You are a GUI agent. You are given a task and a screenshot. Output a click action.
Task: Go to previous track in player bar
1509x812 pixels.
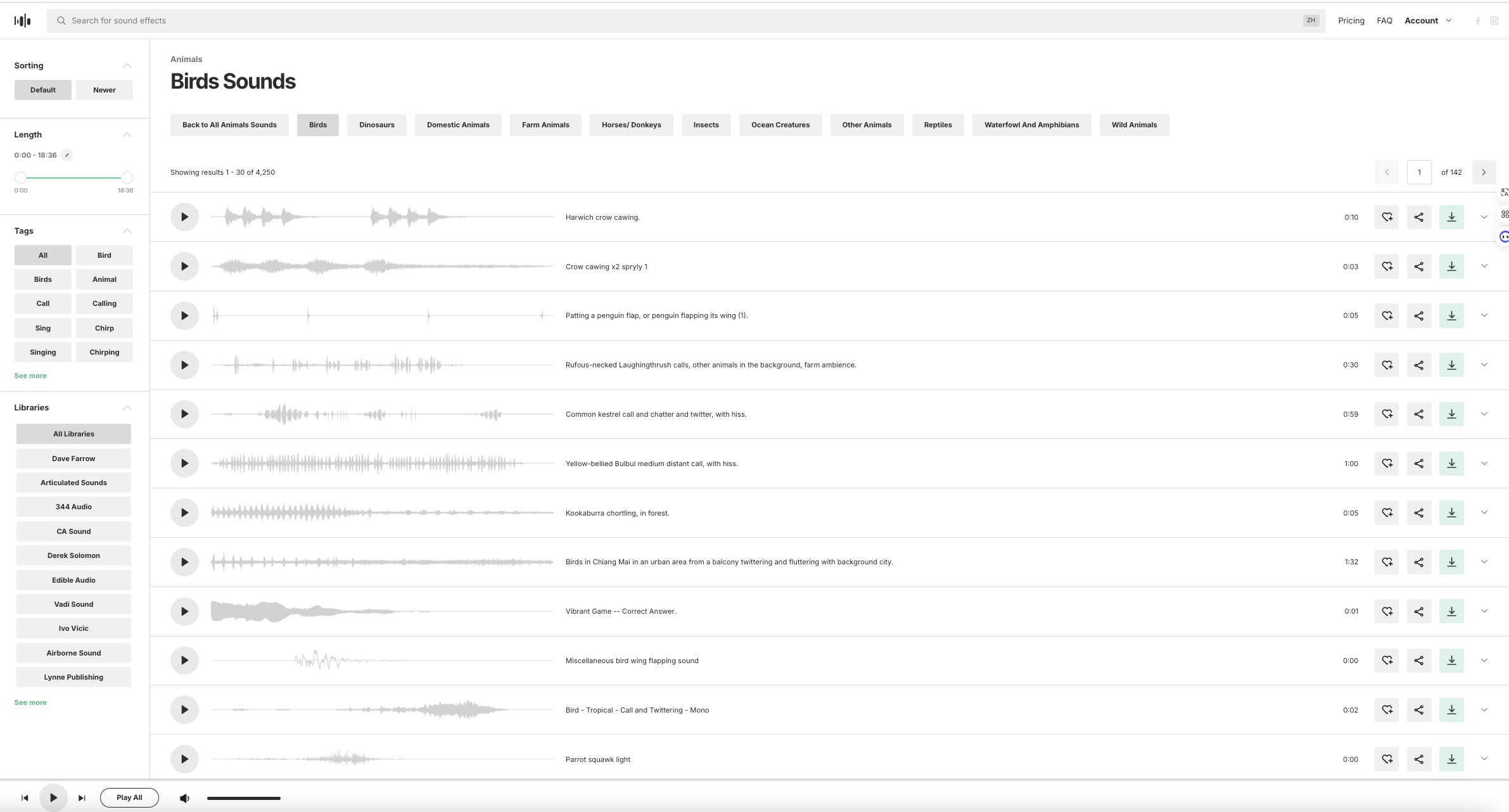pos(25,798)
